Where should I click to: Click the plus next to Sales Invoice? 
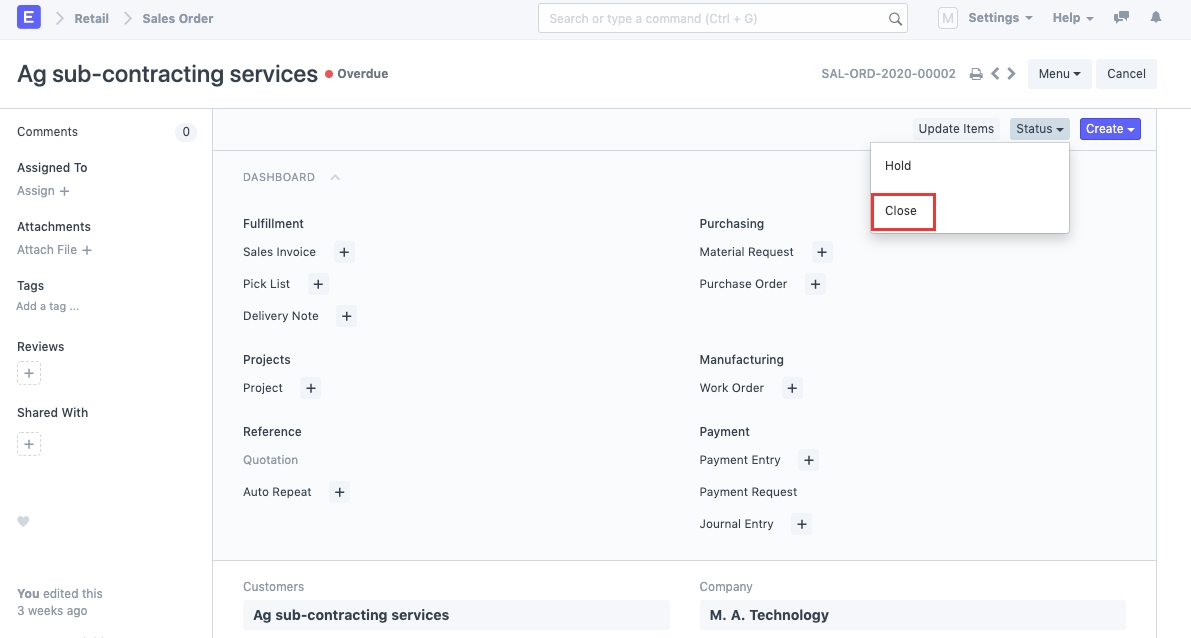point(344,252)
